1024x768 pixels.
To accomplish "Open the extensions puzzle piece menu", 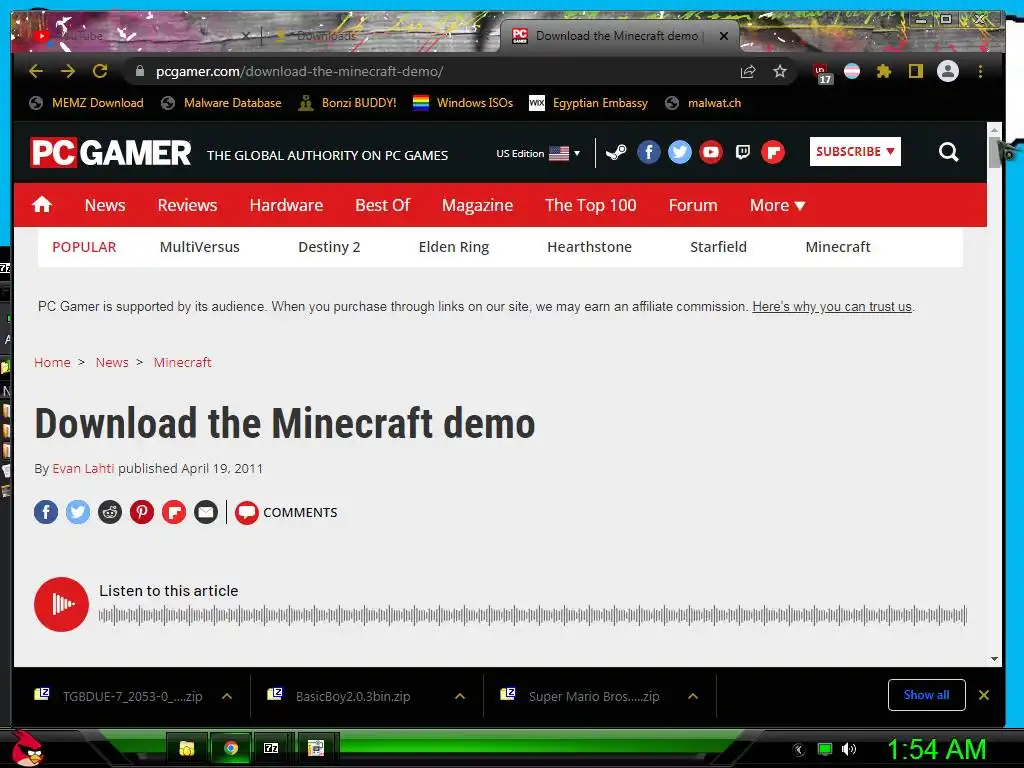I will (884, 71).
